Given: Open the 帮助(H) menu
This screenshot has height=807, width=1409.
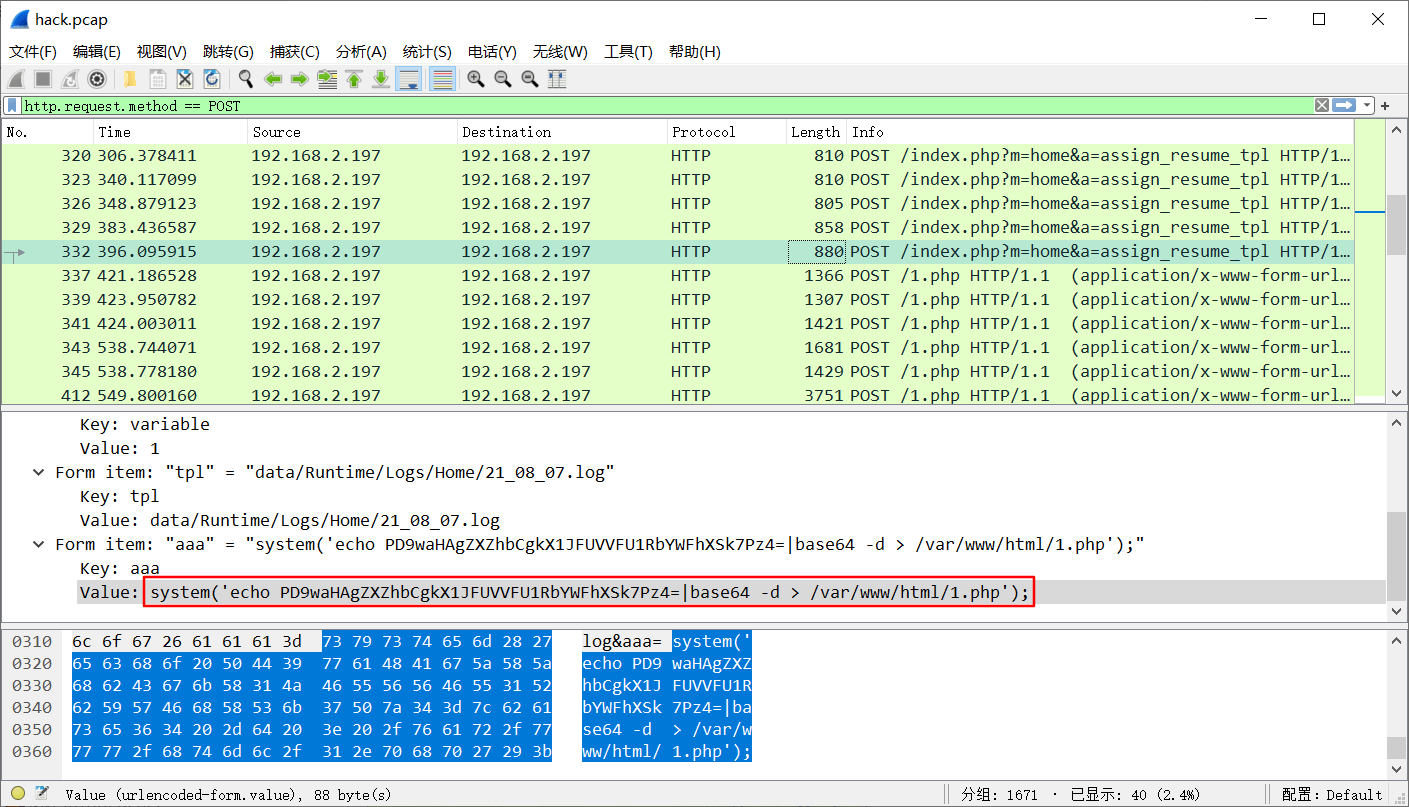Looking at the screenshot, I should click(695, 52).
